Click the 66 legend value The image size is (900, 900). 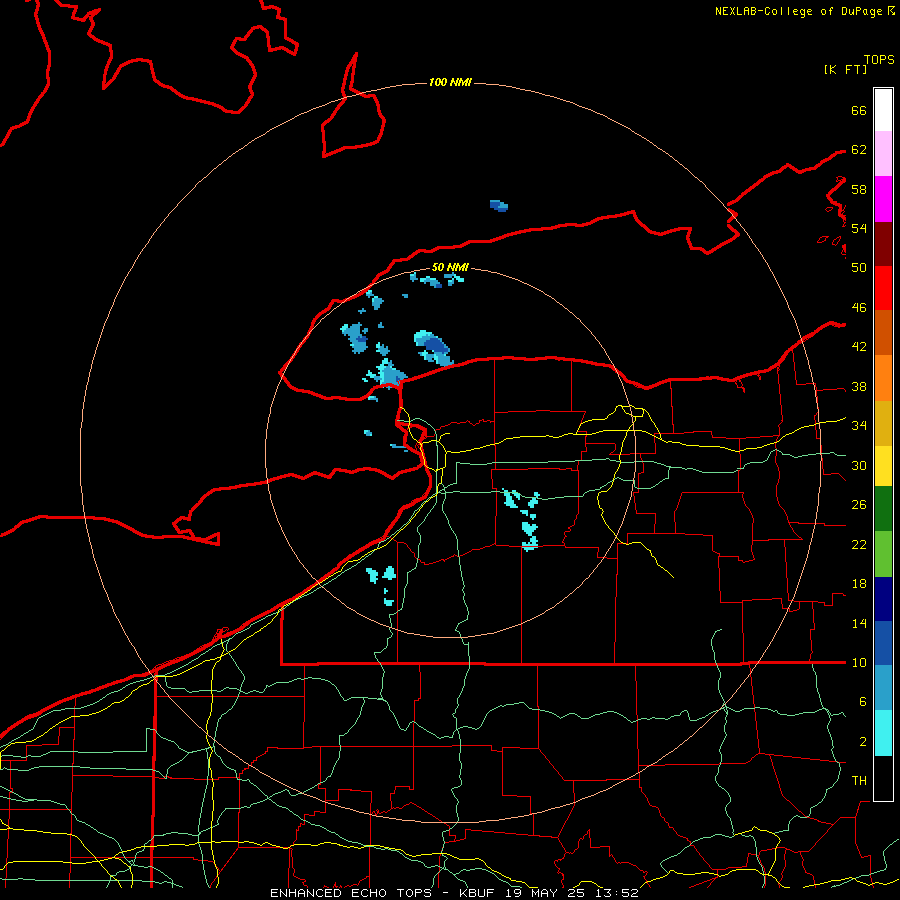(859, 110)
